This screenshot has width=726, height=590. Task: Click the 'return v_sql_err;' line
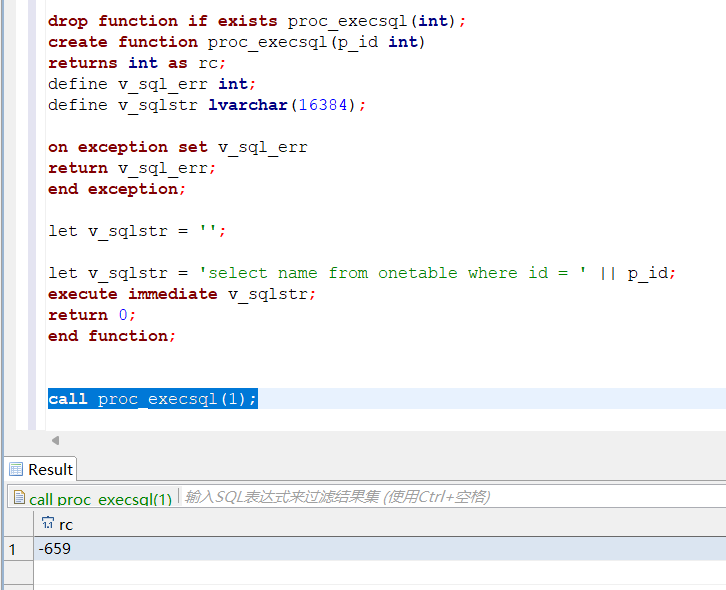(132, 168)
